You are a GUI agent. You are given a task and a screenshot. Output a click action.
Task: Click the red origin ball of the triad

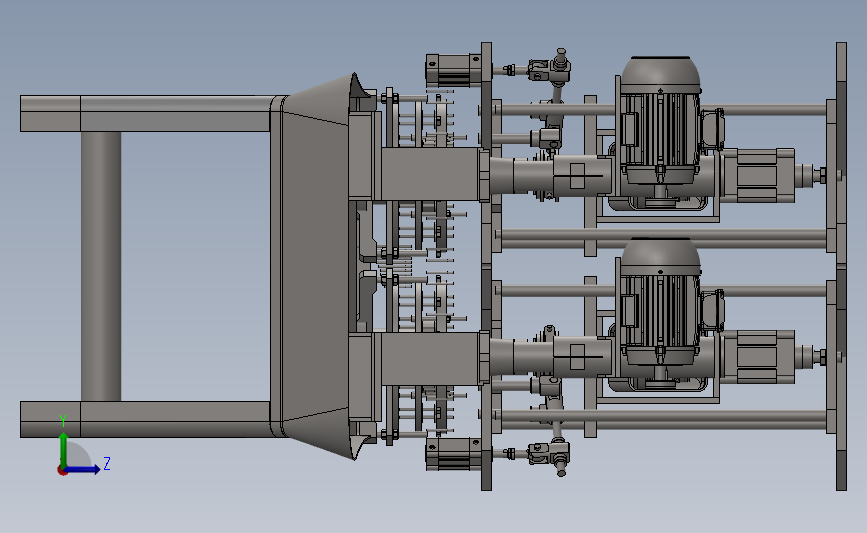point(62,471)
